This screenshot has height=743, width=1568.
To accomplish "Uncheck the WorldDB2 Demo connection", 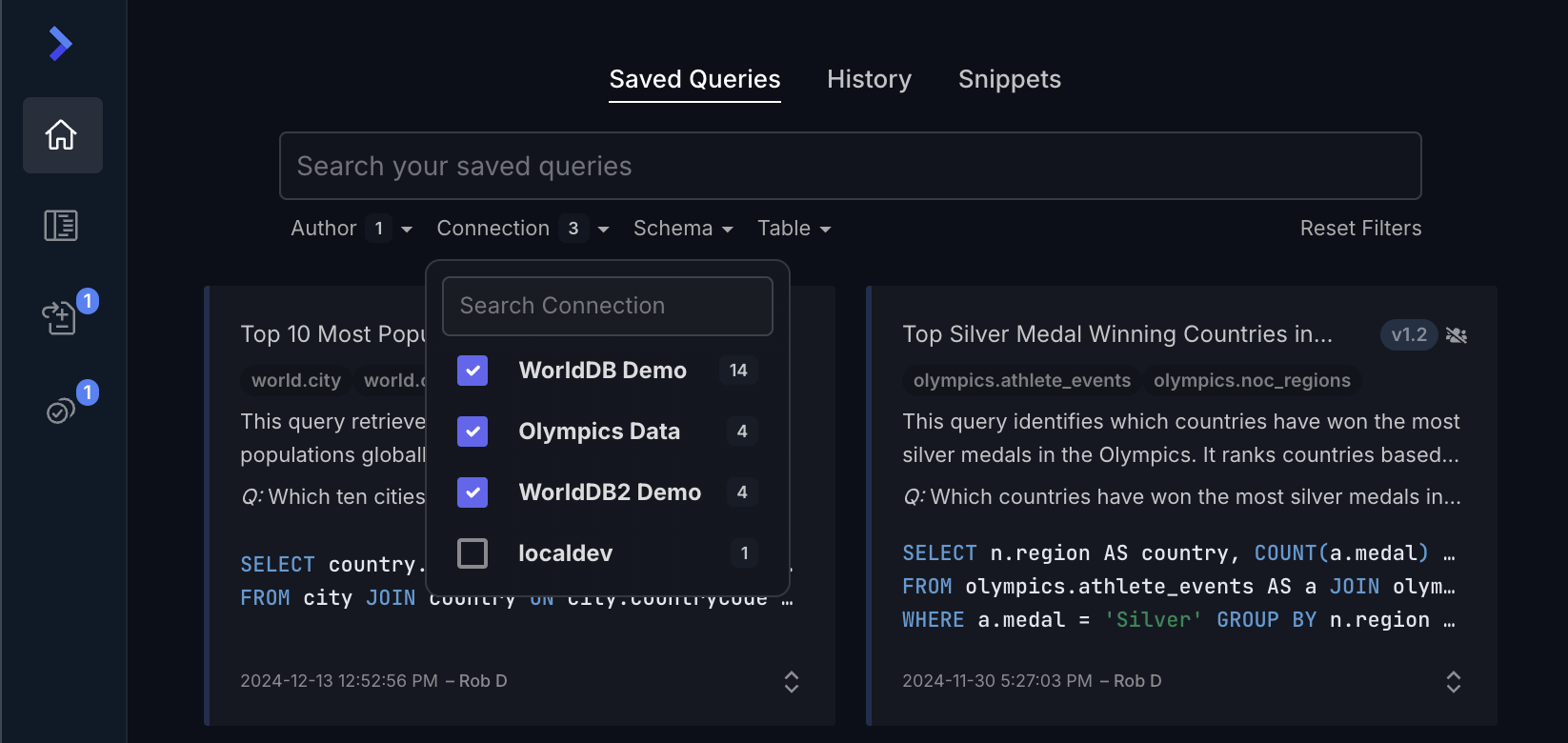I will [472, 492].
